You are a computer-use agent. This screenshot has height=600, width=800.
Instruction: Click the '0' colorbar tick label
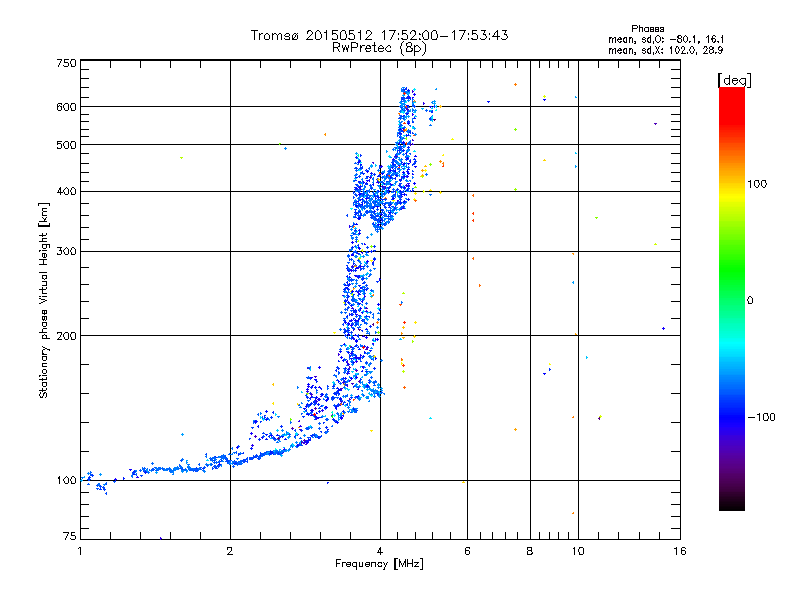(x=750, y=301)
